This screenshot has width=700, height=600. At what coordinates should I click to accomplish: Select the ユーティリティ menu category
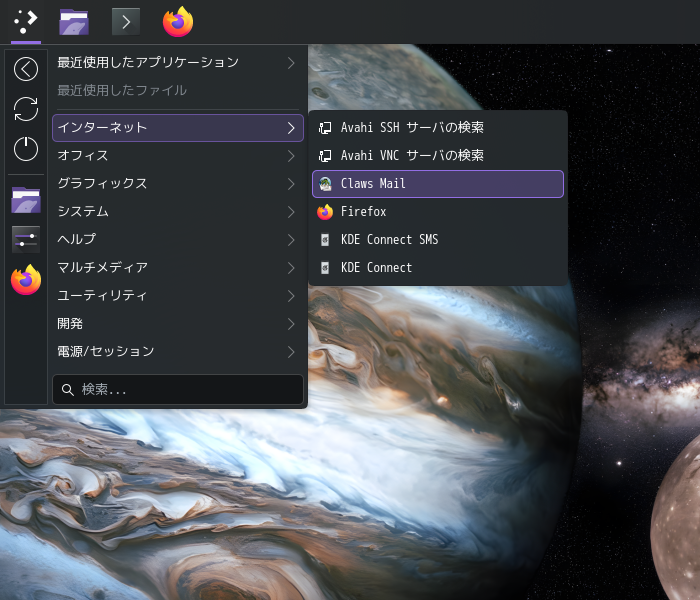178,296
